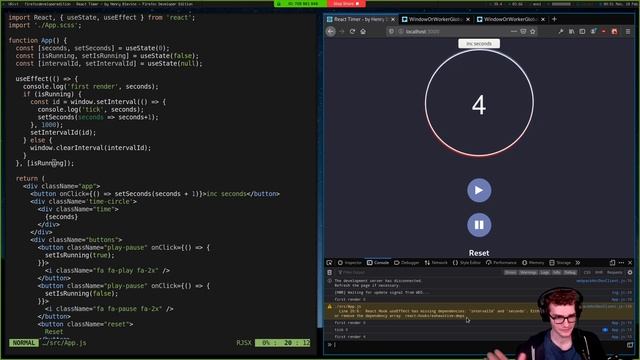Open the browser home page icon
The image size is (640, 360).
[363, 31]
